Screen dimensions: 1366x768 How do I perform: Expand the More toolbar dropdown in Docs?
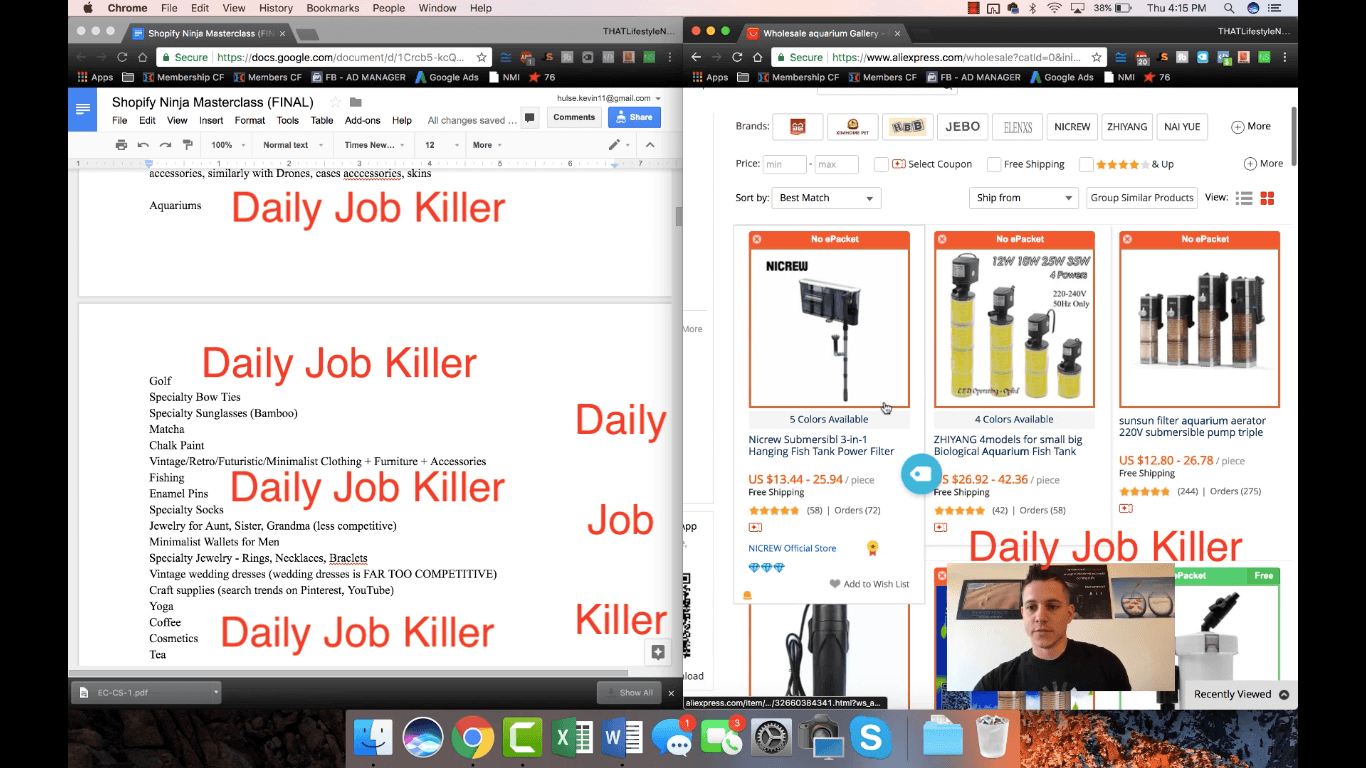487,145
